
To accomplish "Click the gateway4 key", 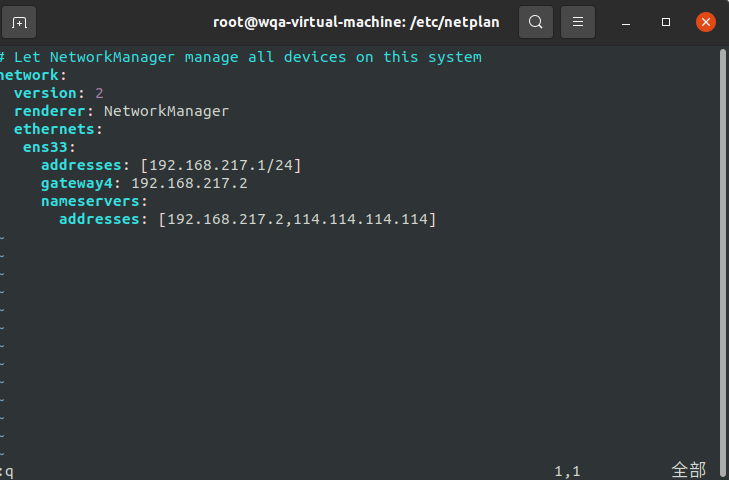I will (x=77, y=183).
